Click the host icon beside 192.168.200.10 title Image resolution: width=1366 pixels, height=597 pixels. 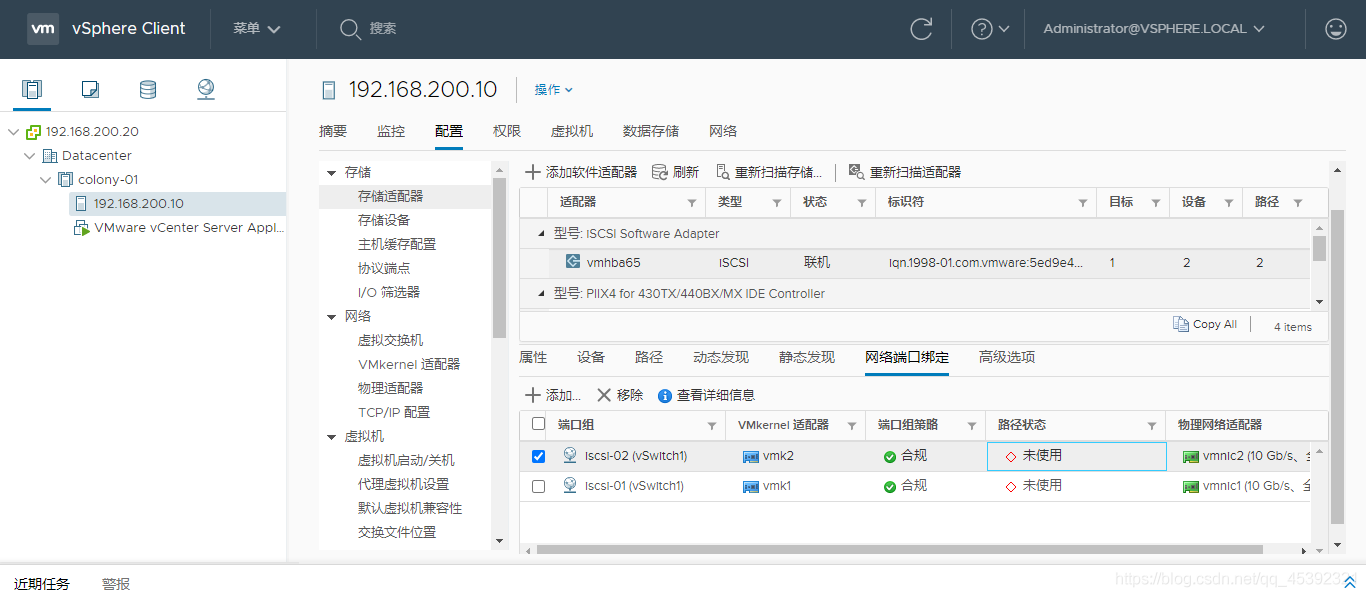(x=329, y=90)
